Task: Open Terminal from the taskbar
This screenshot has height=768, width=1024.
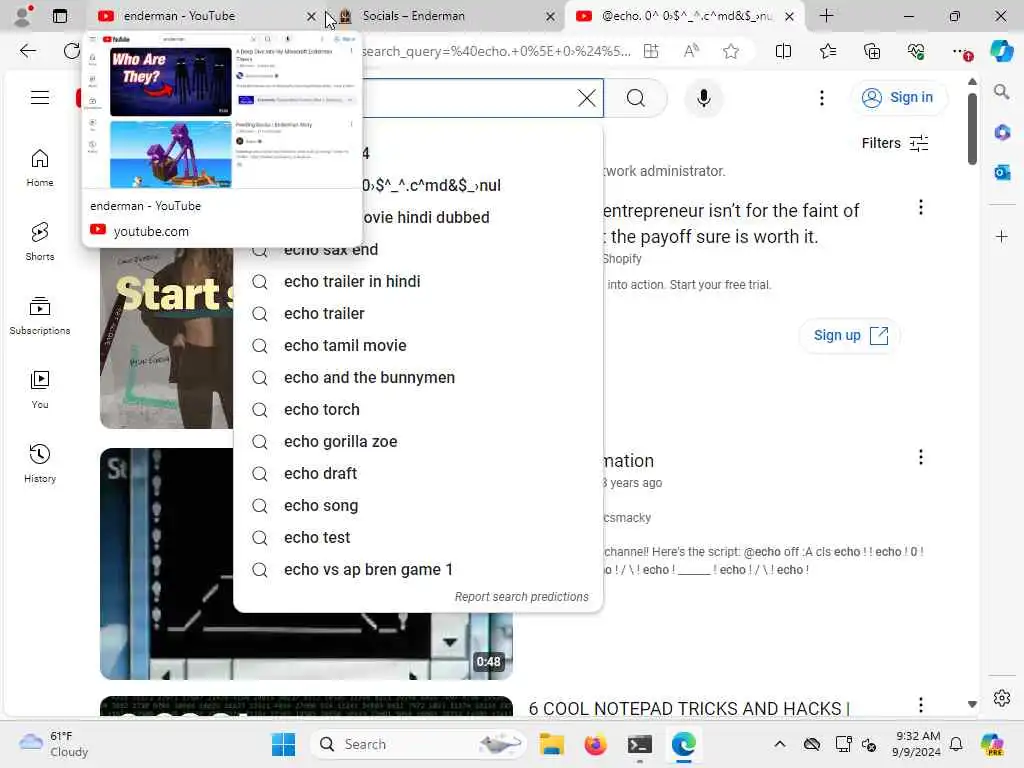Action: 639,744
